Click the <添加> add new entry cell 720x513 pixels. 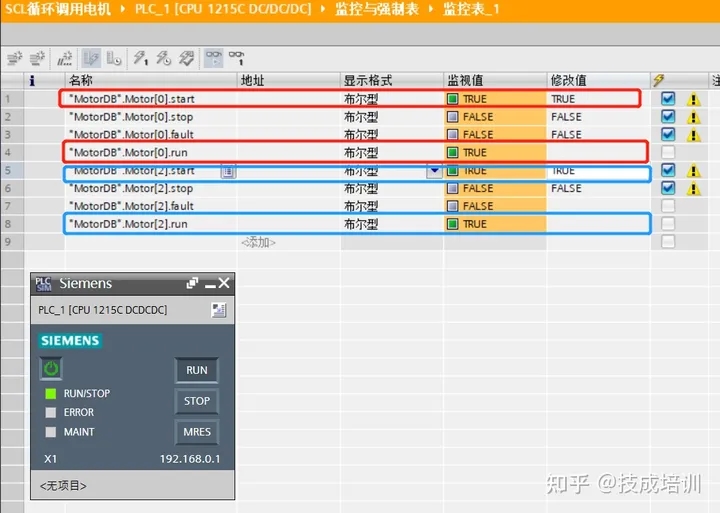point(259,242)
